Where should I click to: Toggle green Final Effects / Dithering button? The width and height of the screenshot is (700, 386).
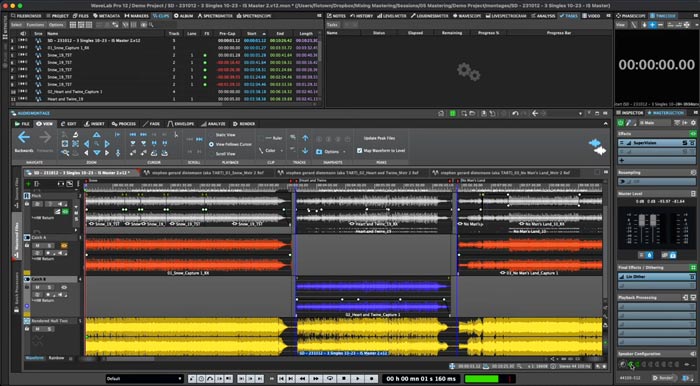pyautogui.click(x=693, y=267)
